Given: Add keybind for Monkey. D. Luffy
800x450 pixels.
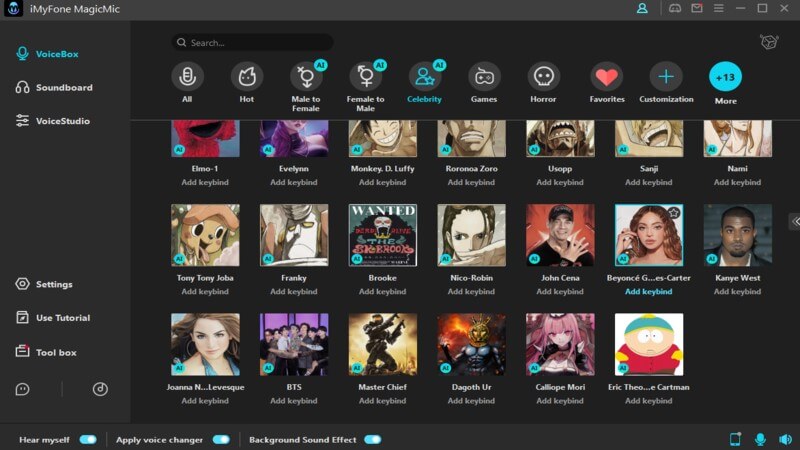Looking at the screenshot, I should (382, 182).
